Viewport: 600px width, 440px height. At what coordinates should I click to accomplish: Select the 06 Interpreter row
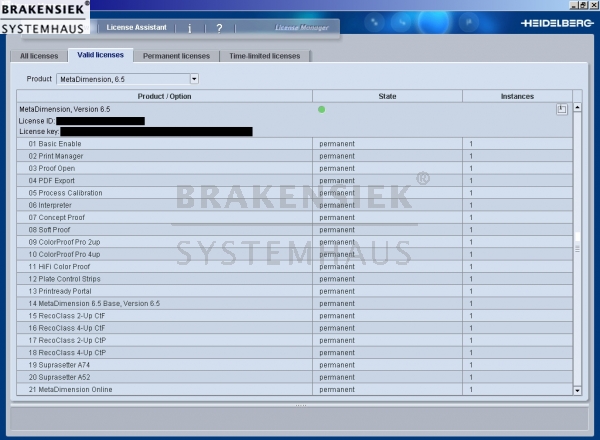click(x=295, y=205)
